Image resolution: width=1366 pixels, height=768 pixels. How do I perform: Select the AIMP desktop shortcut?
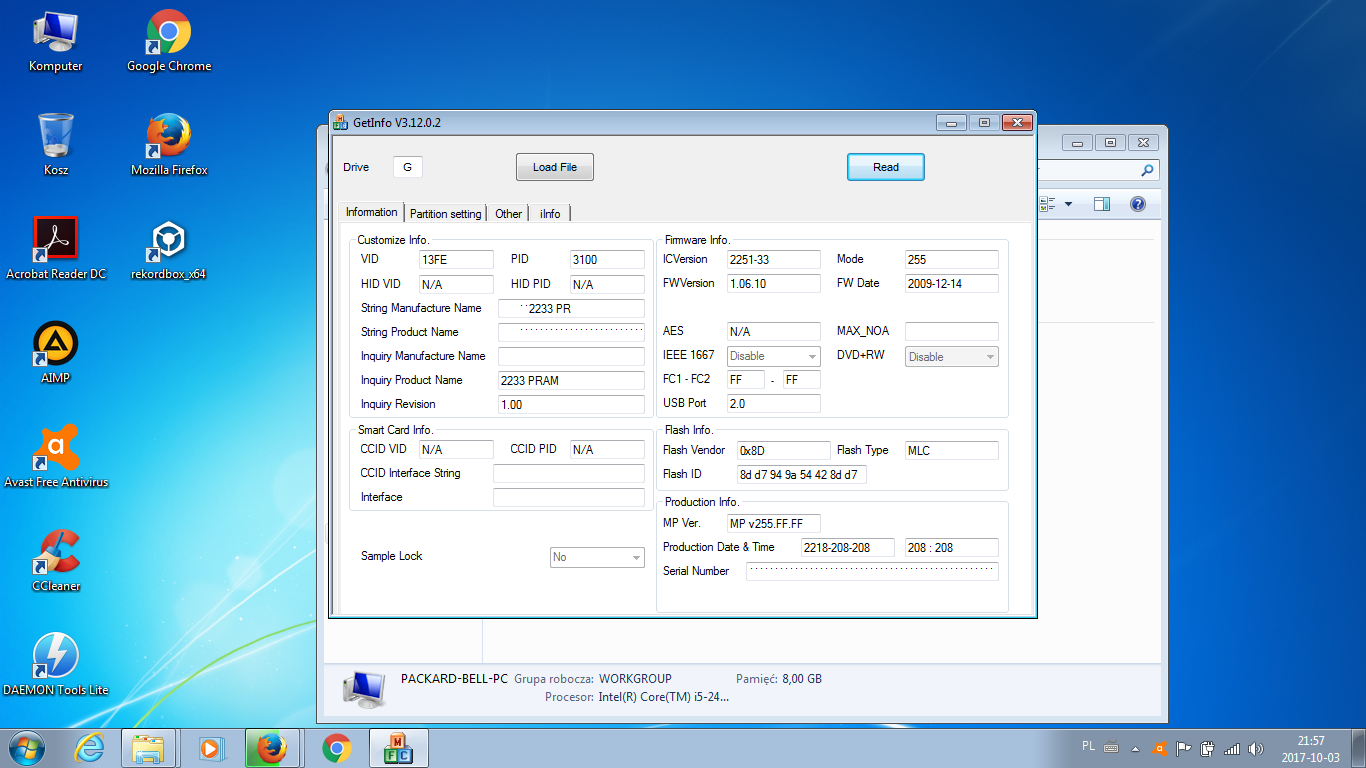(x=56, y=353)
